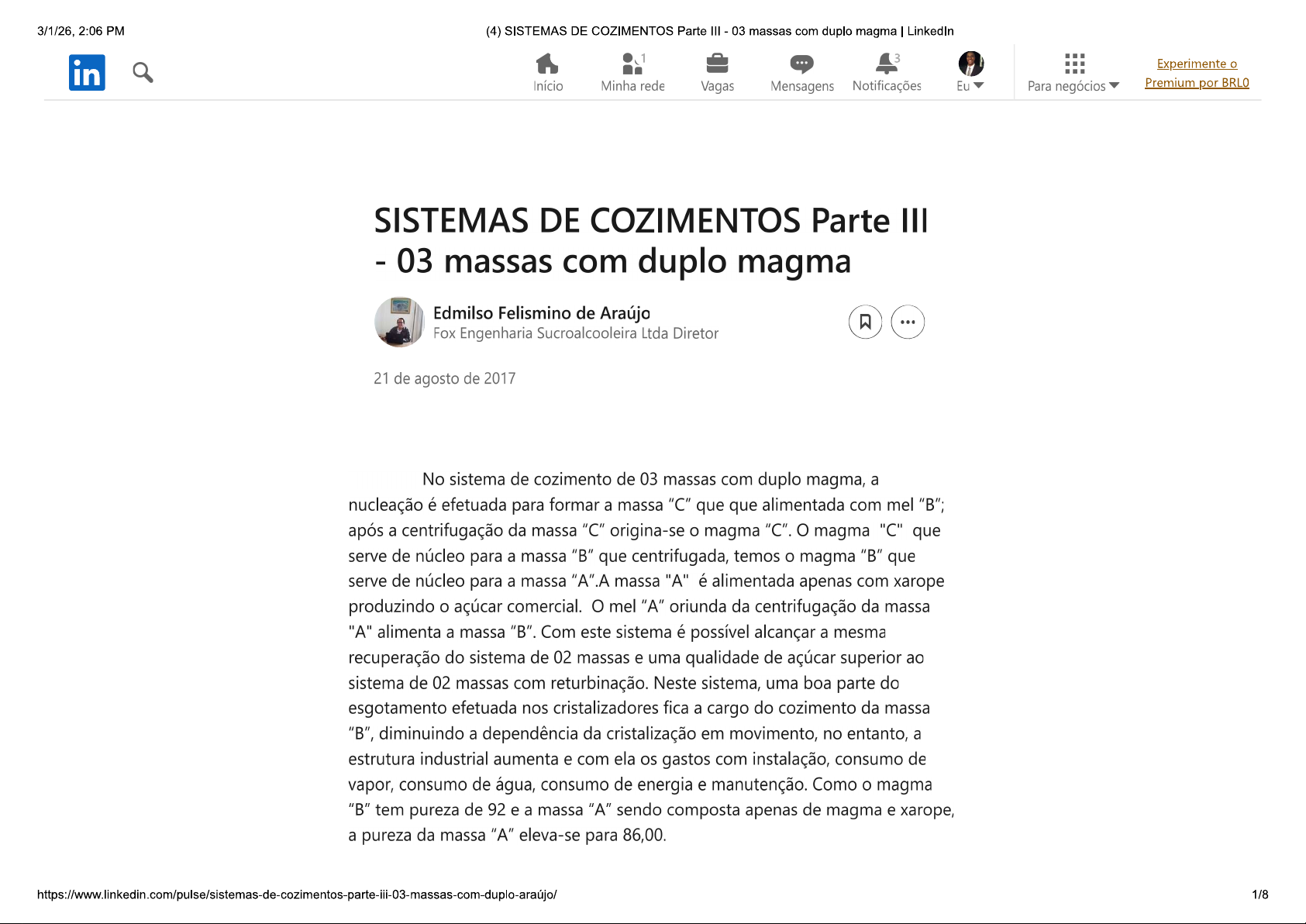The width and height of the screenshot is (1306, 924).
Task: Open search with the magnifying glass icon
Action: tap(143, 73)
